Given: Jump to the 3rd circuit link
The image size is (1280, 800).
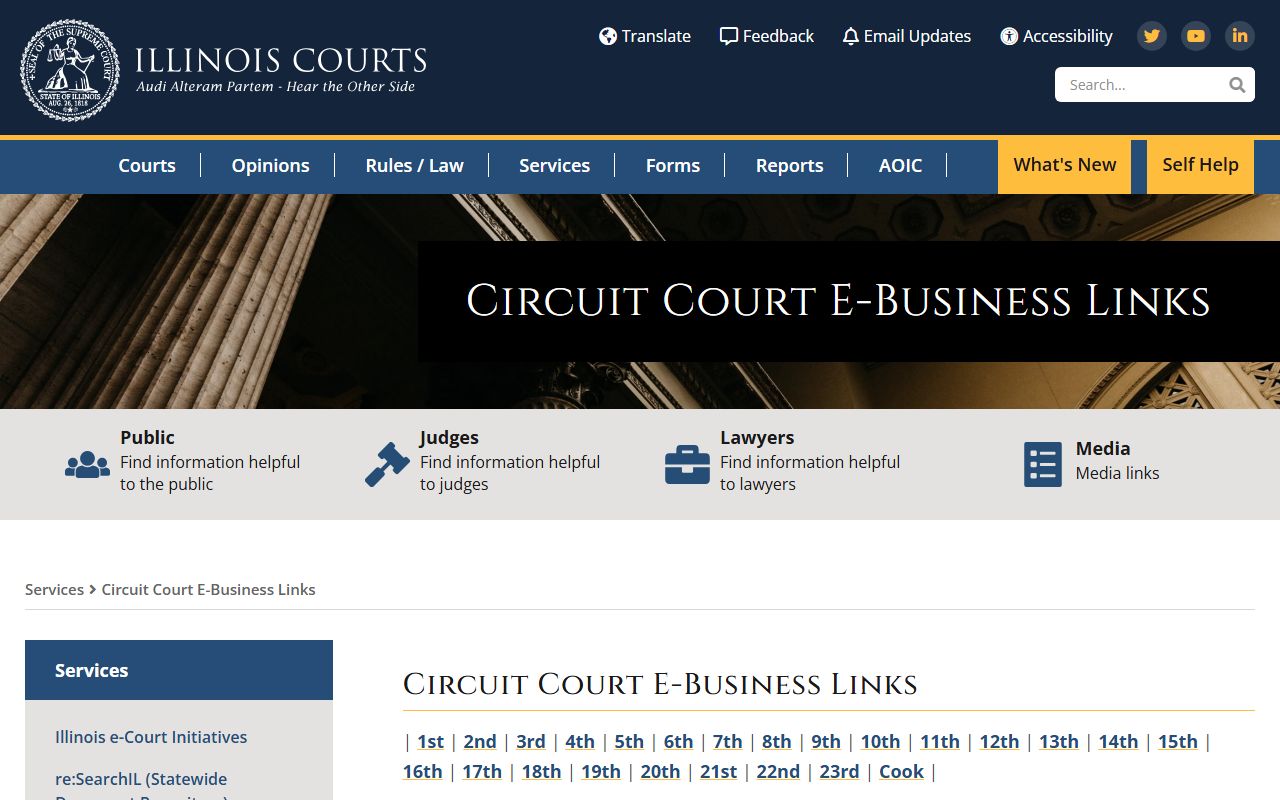Looking at the screenshot, I should [531, 742].
